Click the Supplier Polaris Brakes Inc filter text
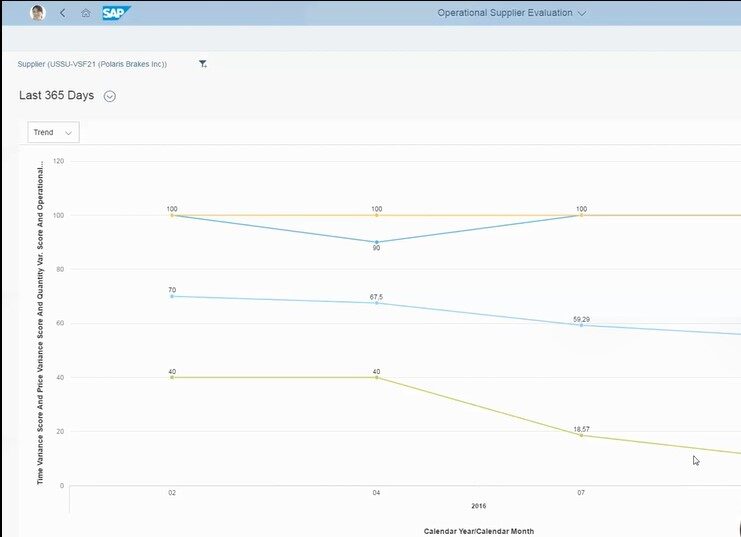 tap(92, 64)
